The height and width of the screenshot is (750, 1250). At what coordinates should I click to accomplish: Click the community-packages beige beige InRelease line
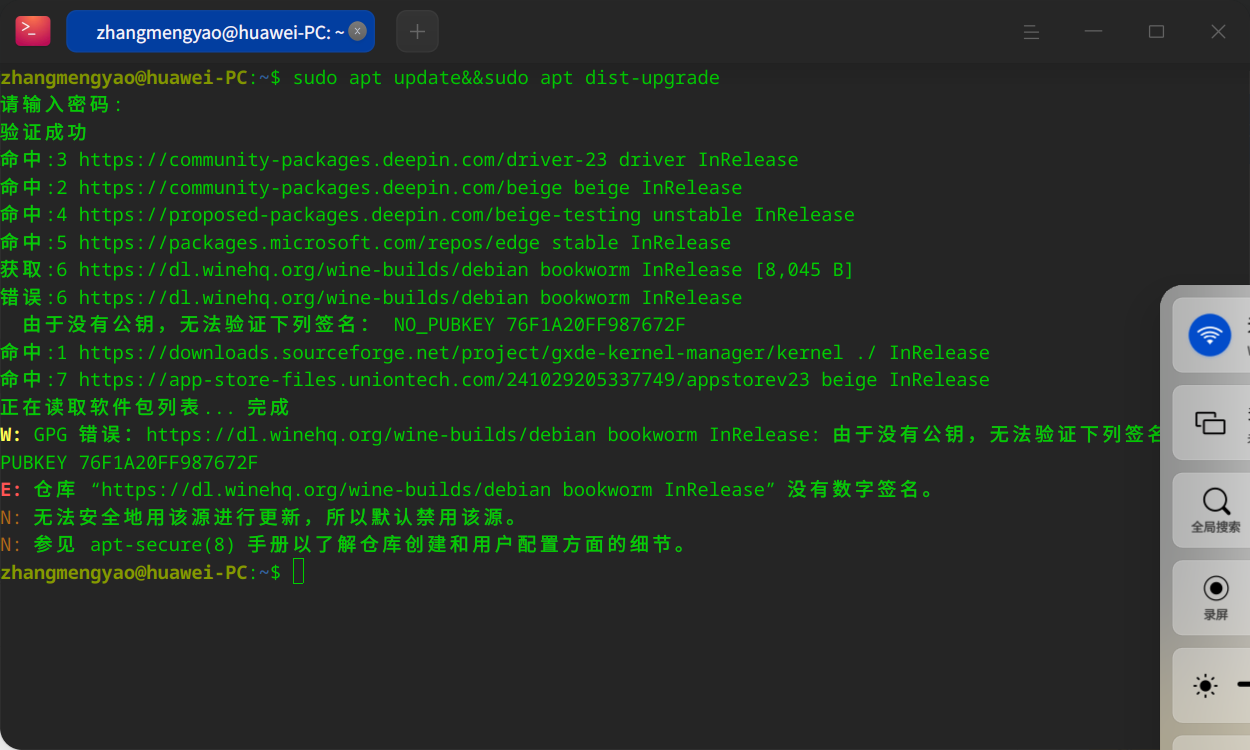coord(371,187)
